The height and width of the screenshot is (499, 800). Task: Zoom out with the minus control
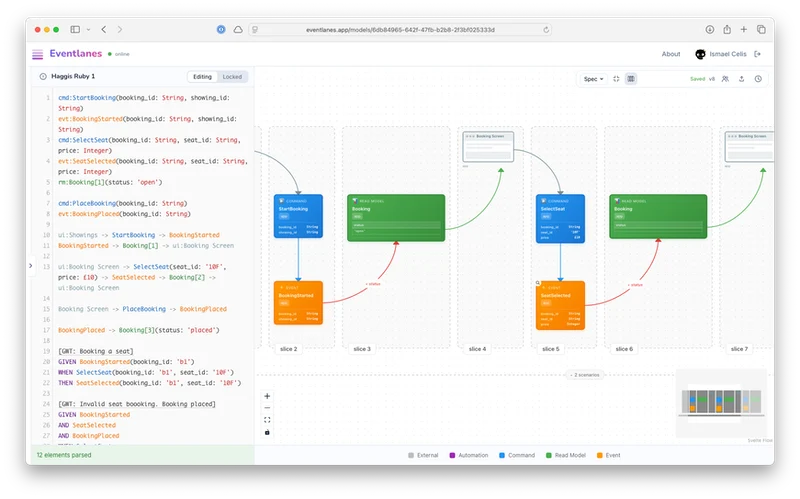(267, 408)
